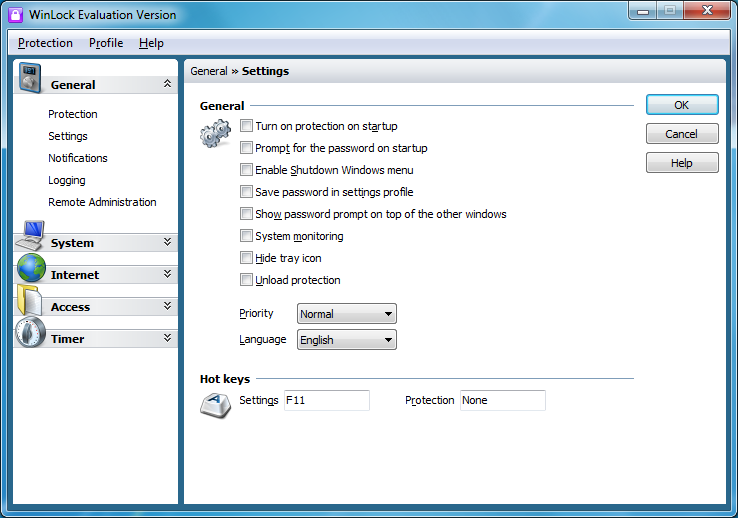Click the WinLock purple lock title icon
Viewport: 738px width, 518px height.
point(16,15)
